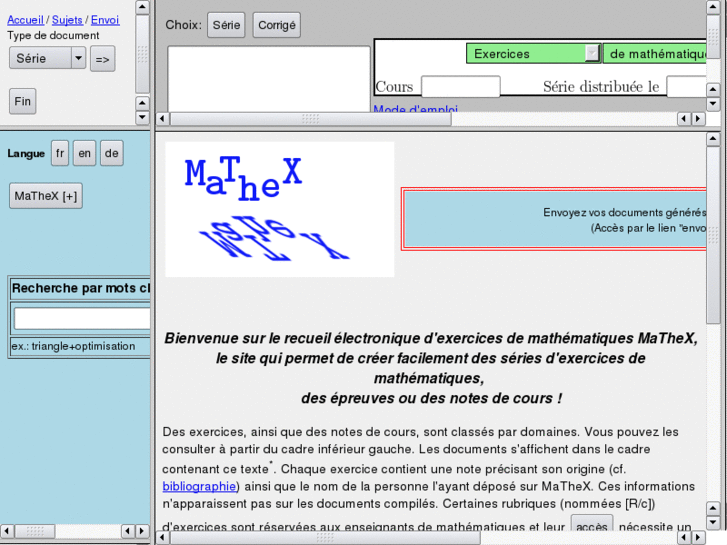Image resolution: width=727 pixels, height=545 pixels.
Task: Expand the MaTheX [+] button
Action: click(x=46, y=196)
